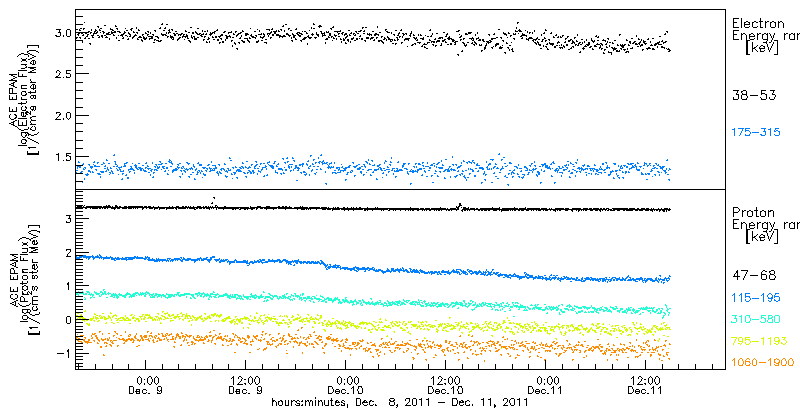Click the -1 tick on proton flux axis
Image resolution: width=800 pixels, height=410 pixels.
click(63, 353)
